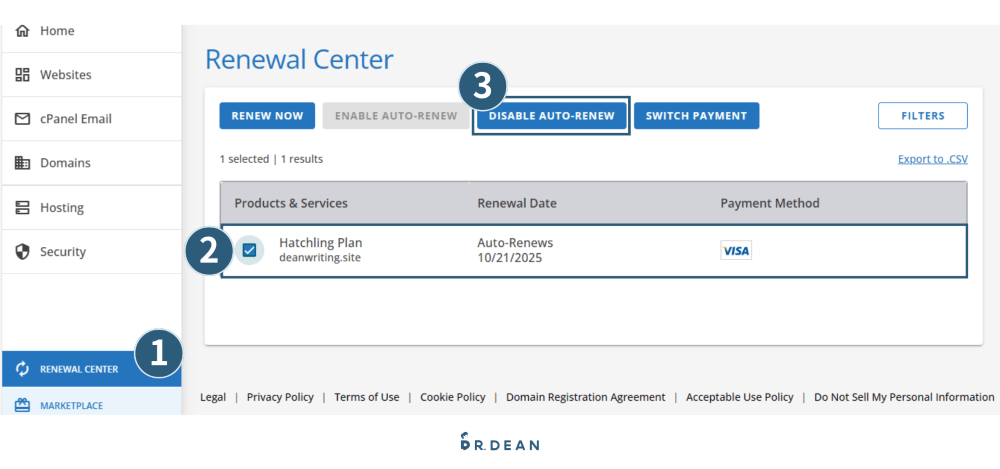Viewport: 1000px width, 469px height.
Task: Click the VISA payment method logo
Action: (x=736, y=251)
